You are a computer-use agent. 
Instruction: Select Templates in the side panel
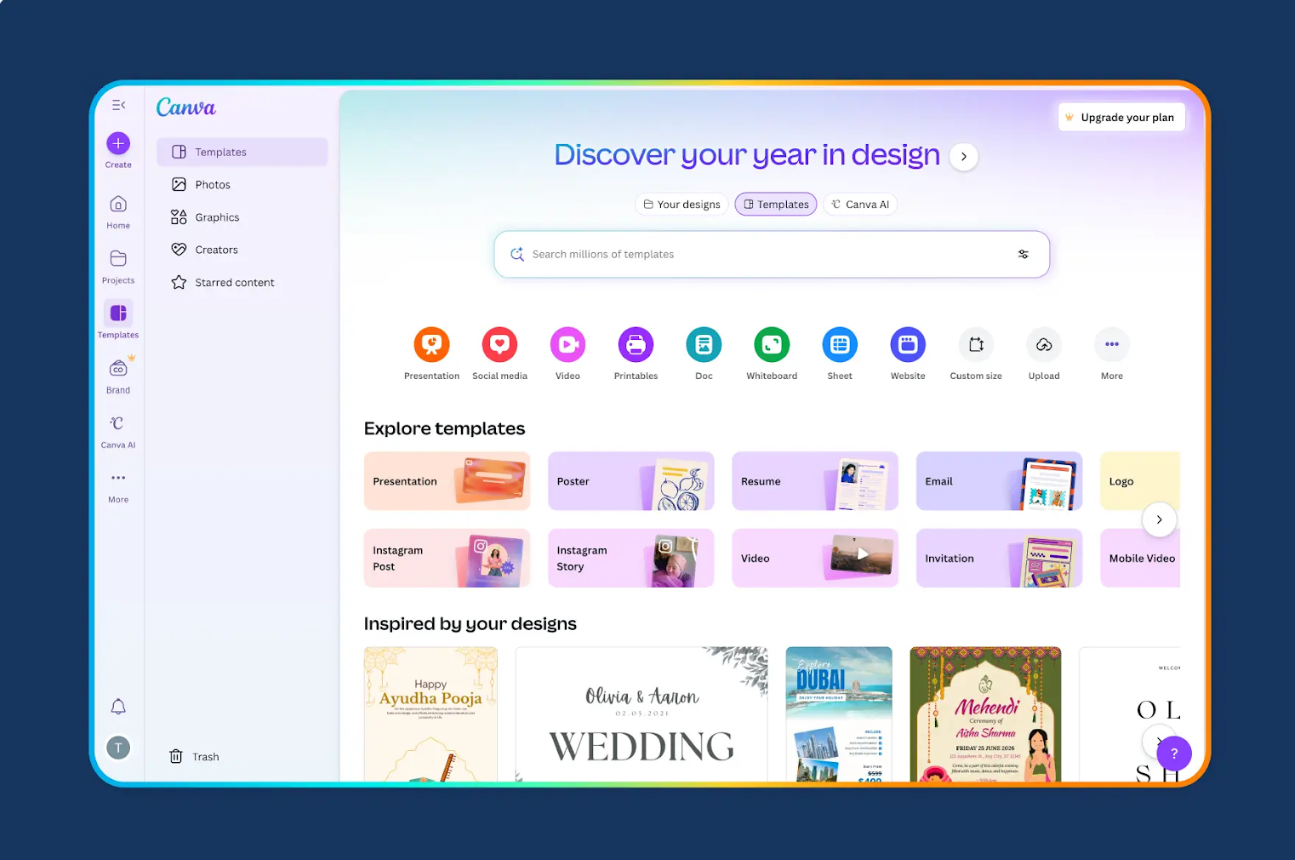tap(242, 152)
